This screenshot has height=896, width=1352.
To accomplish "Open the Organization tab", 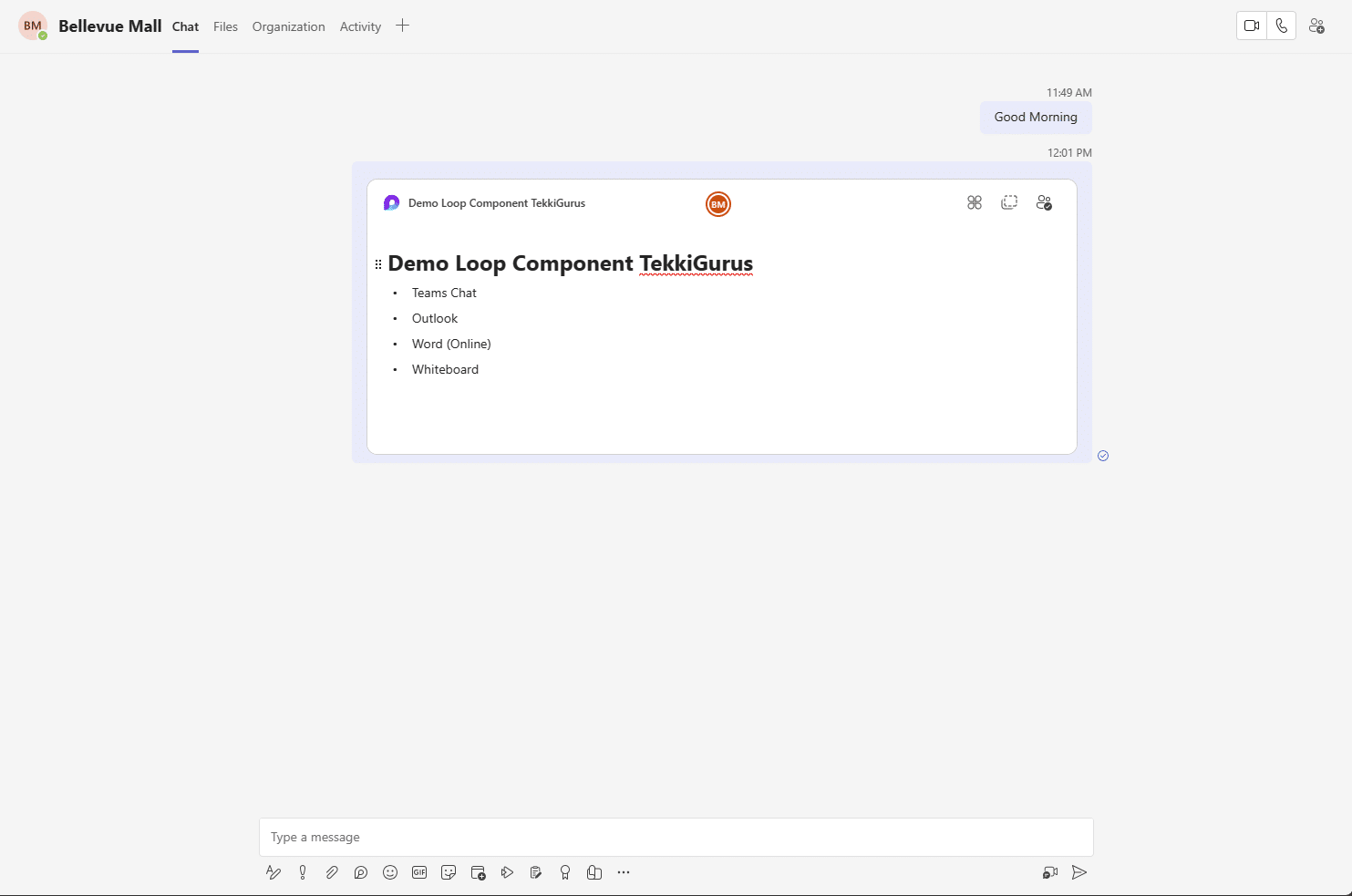I will 288,26.
